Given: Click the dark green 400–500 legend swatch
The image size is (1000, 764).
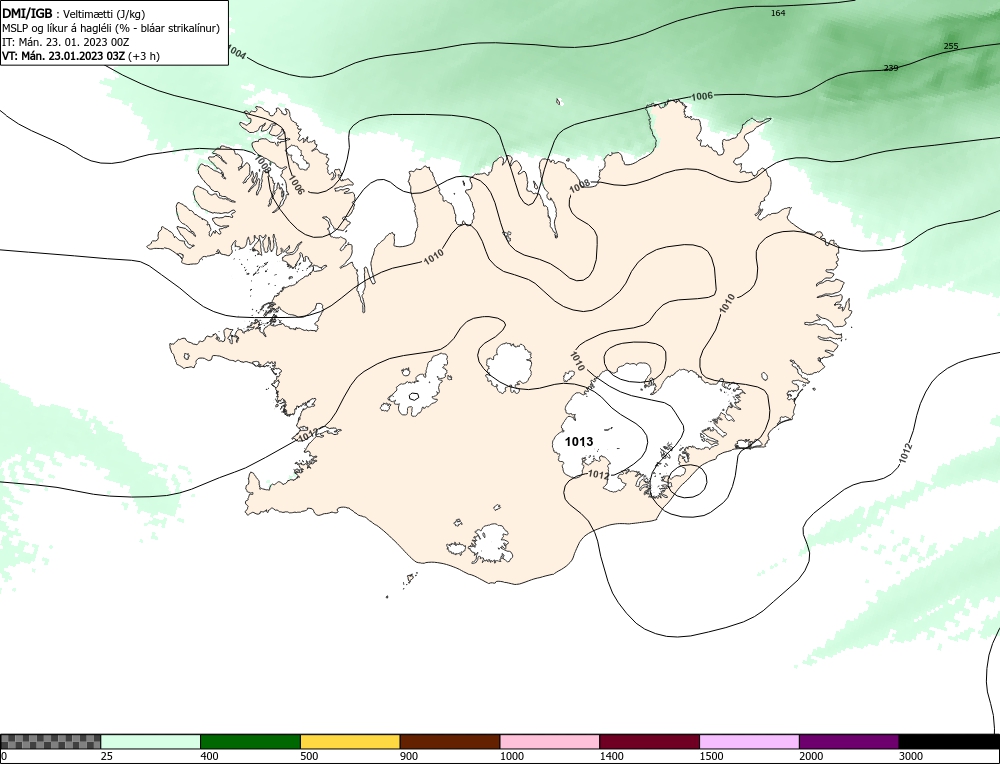Looking at the screenshot, I should 250,742.
